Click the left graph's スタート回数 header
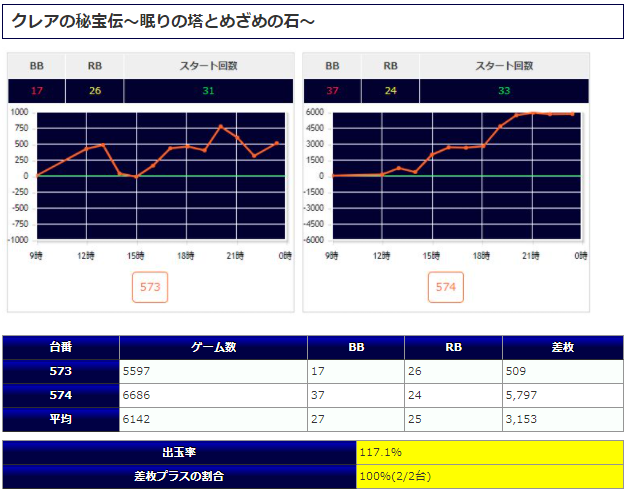627x490 pixels. coord(208,66)
